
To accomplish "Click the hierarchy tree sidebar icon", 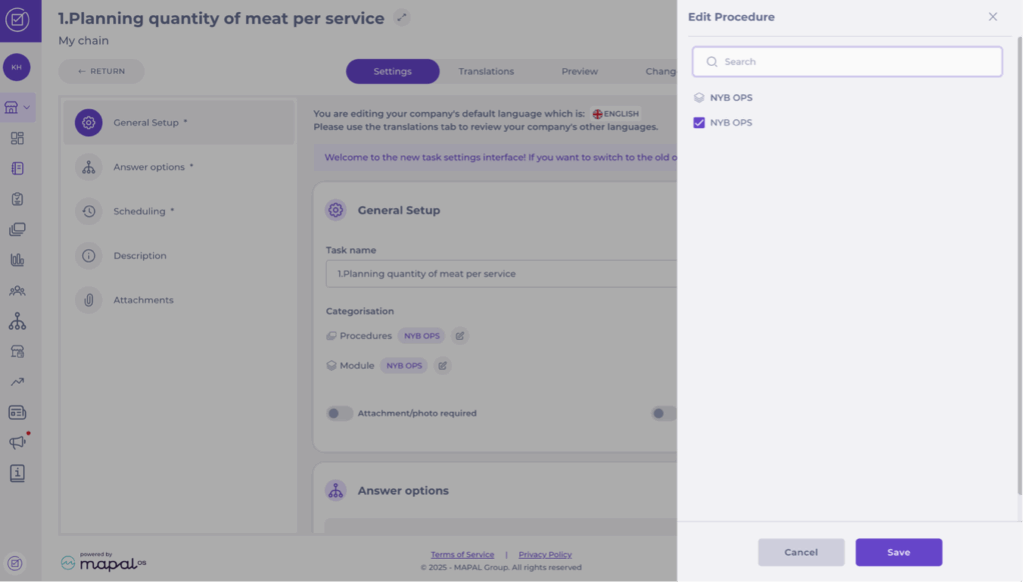I will pyautogui.click(x=17, y=321).
